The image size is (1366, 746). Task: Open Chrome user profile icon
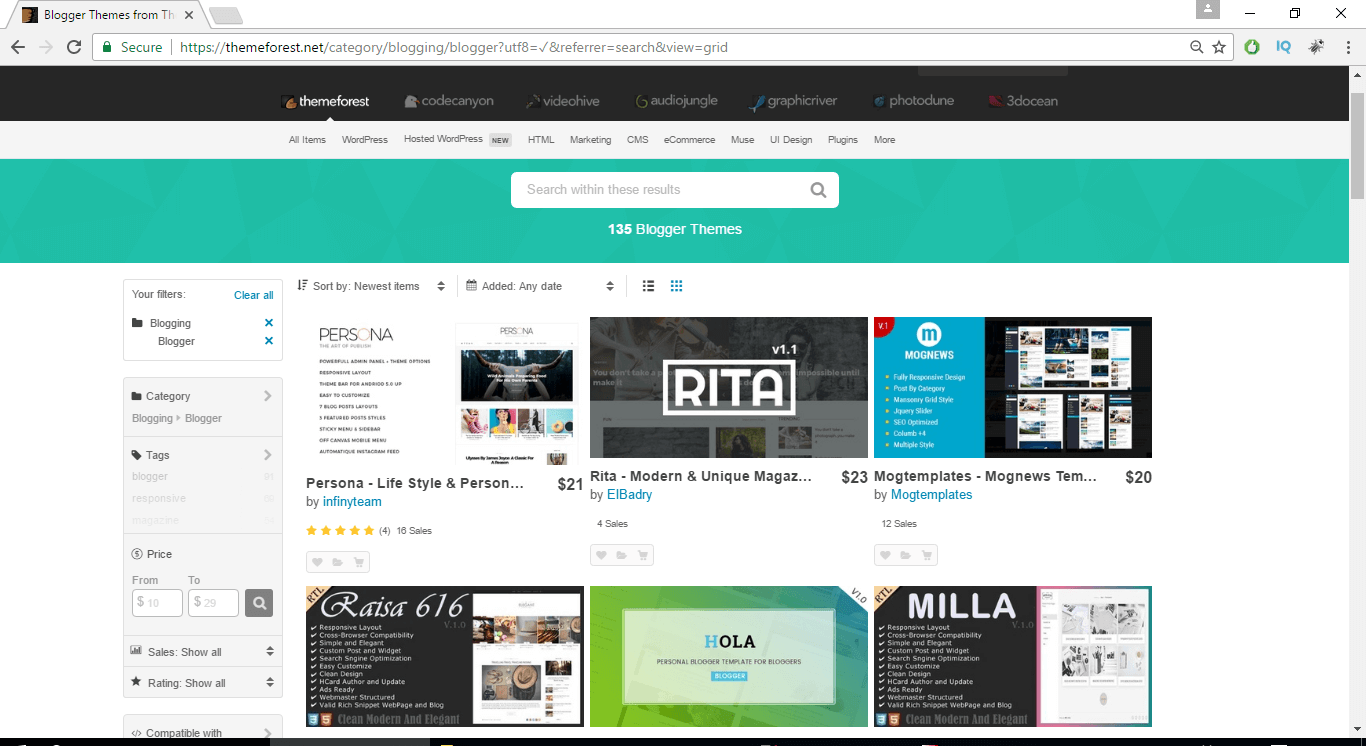pyautogui.click(x=1208, y=9)
